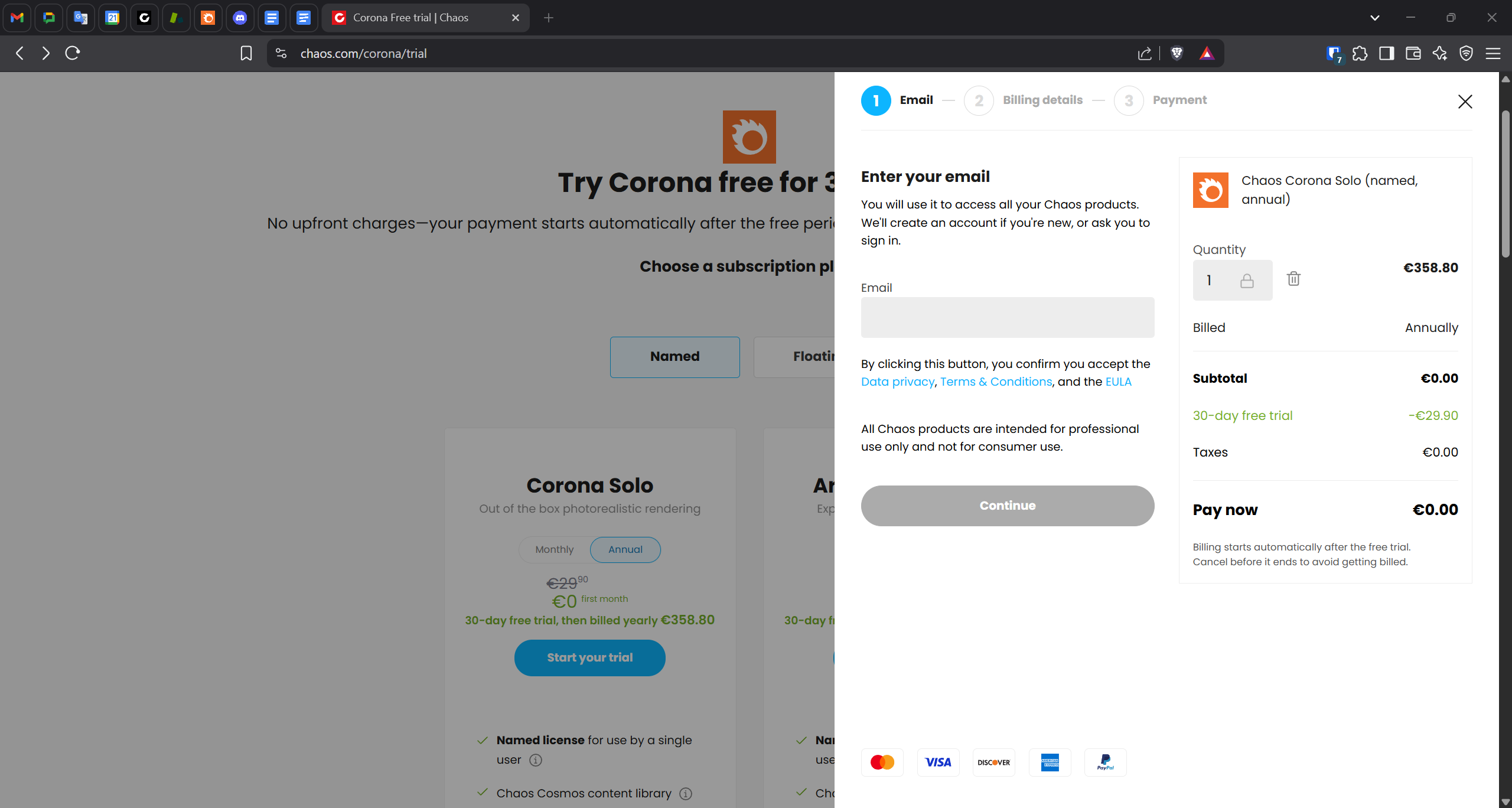The image size is (1512, 808).
Task: Click the "€358.80" price in summary
Action: coord(1430,268)
